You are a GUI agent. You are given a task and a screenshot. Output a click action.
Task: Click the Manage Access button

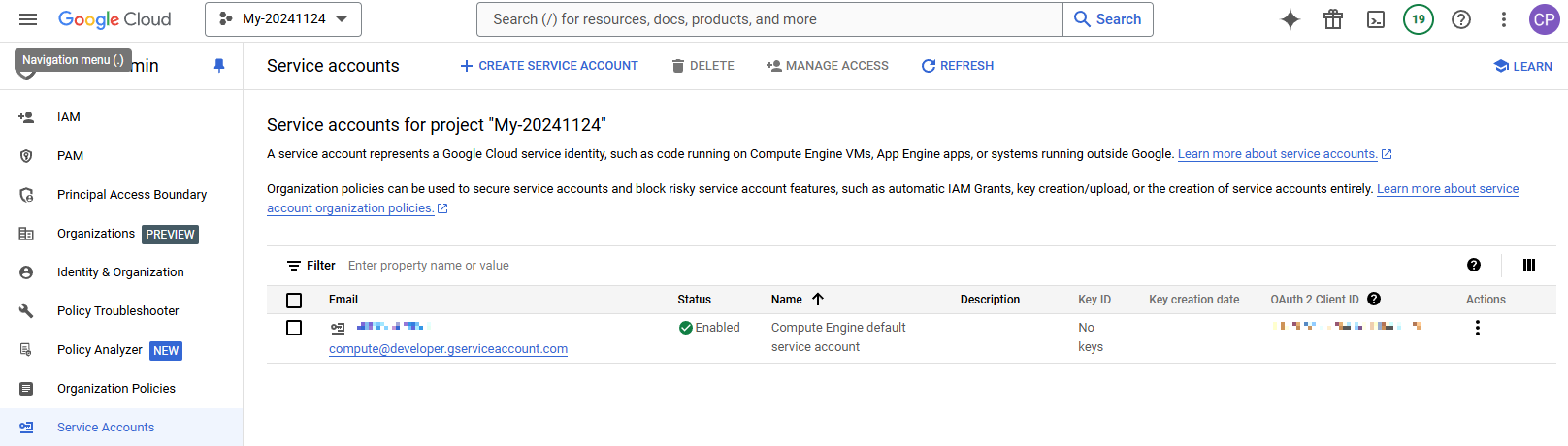[828, 66]
